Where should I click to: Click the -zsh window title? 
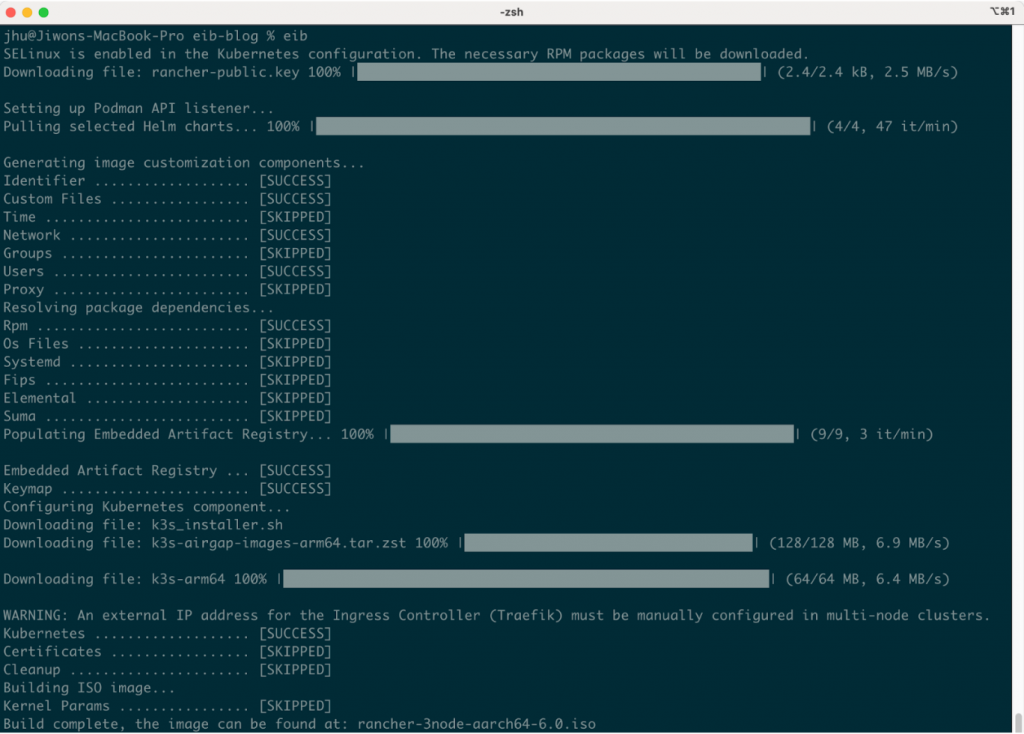coord(511,12)
